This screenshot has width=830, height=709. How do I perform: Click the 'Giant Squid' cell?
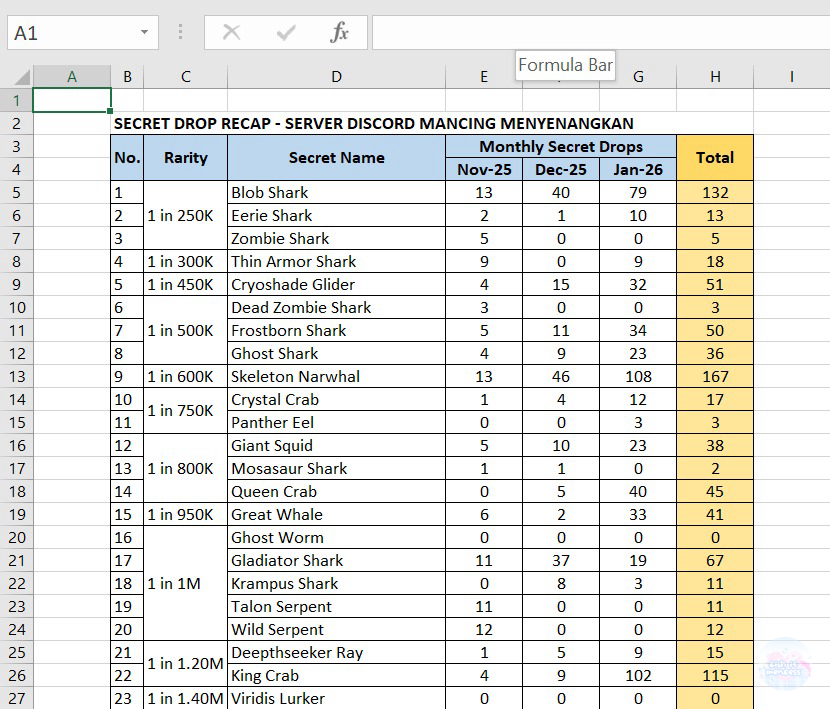point(336,446)
